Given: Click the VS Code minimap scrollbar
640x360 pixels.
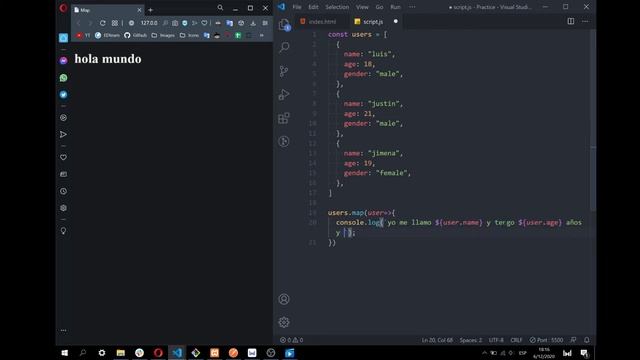Looking at the screenshot, I should click(x=593, y=120).
